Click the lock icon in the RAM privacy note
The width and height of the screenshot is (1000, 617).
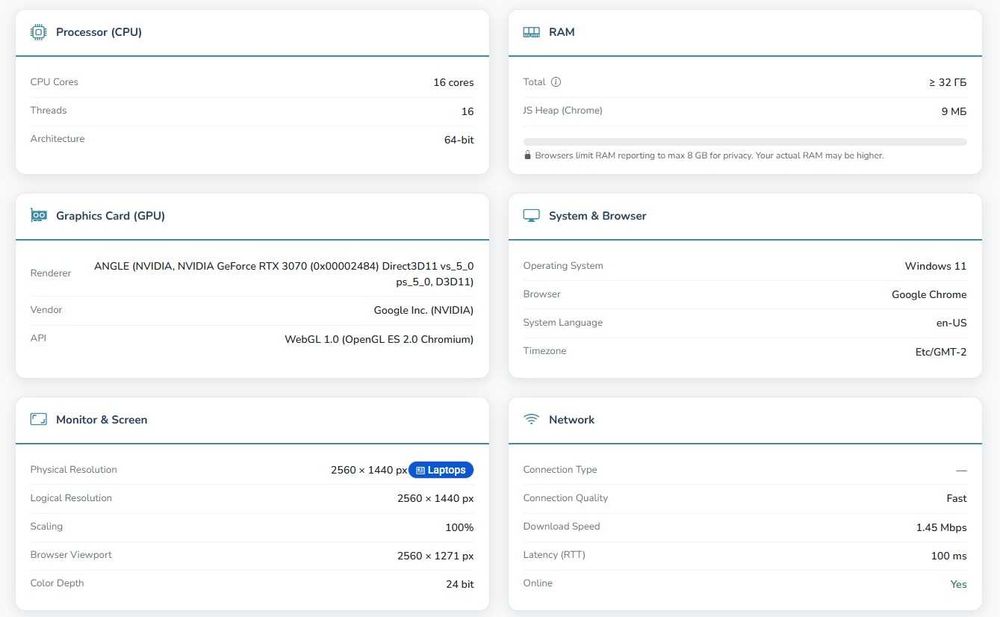[x=527, y=155]
